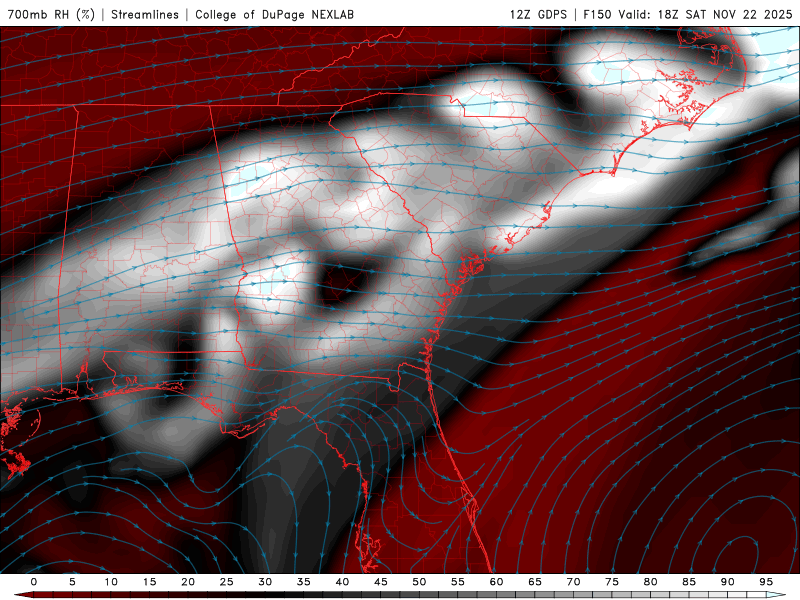Click the "Streamlines" label in the header

point(145,14)
